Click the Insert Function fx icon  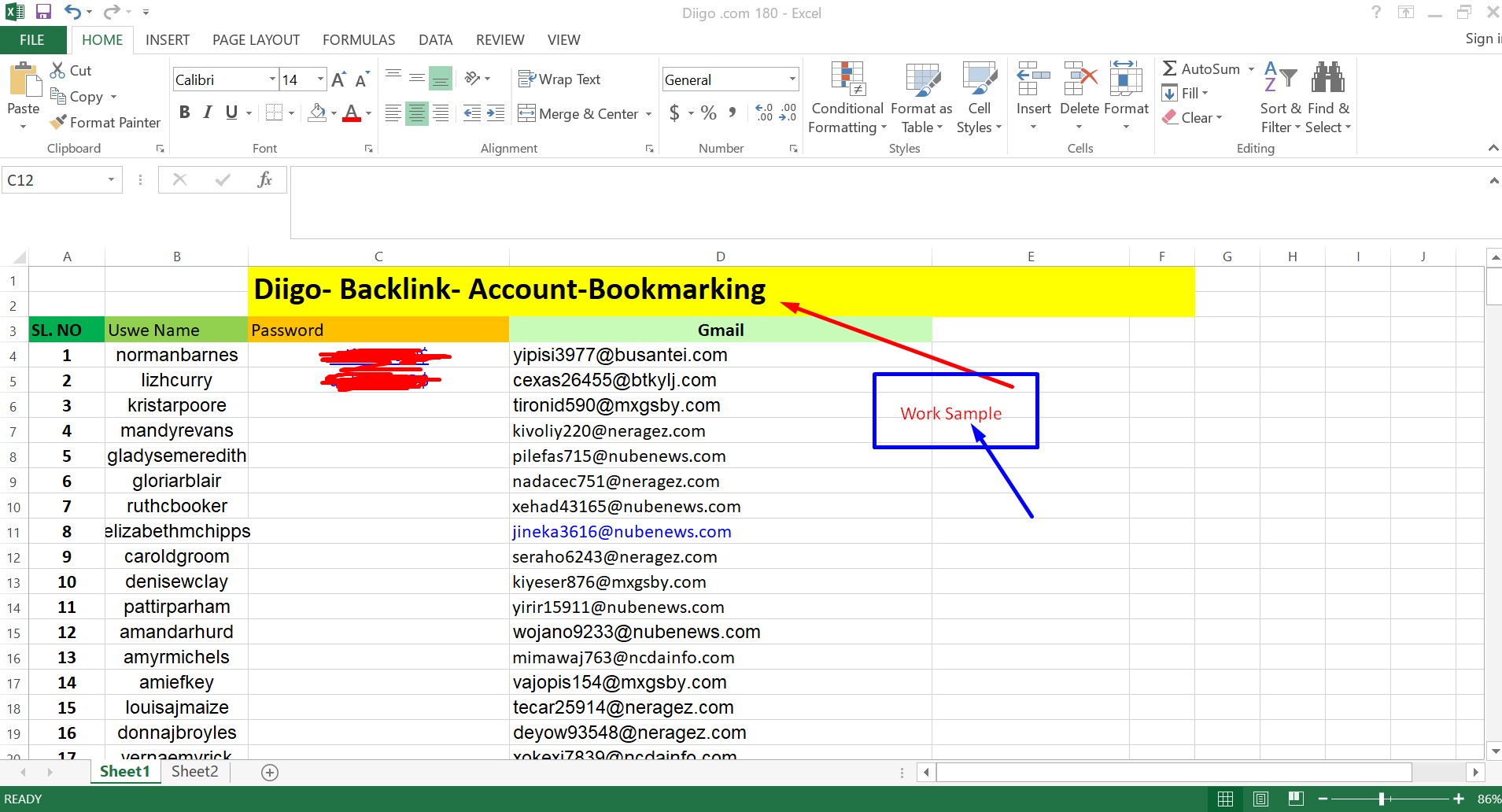click(264, 180)
